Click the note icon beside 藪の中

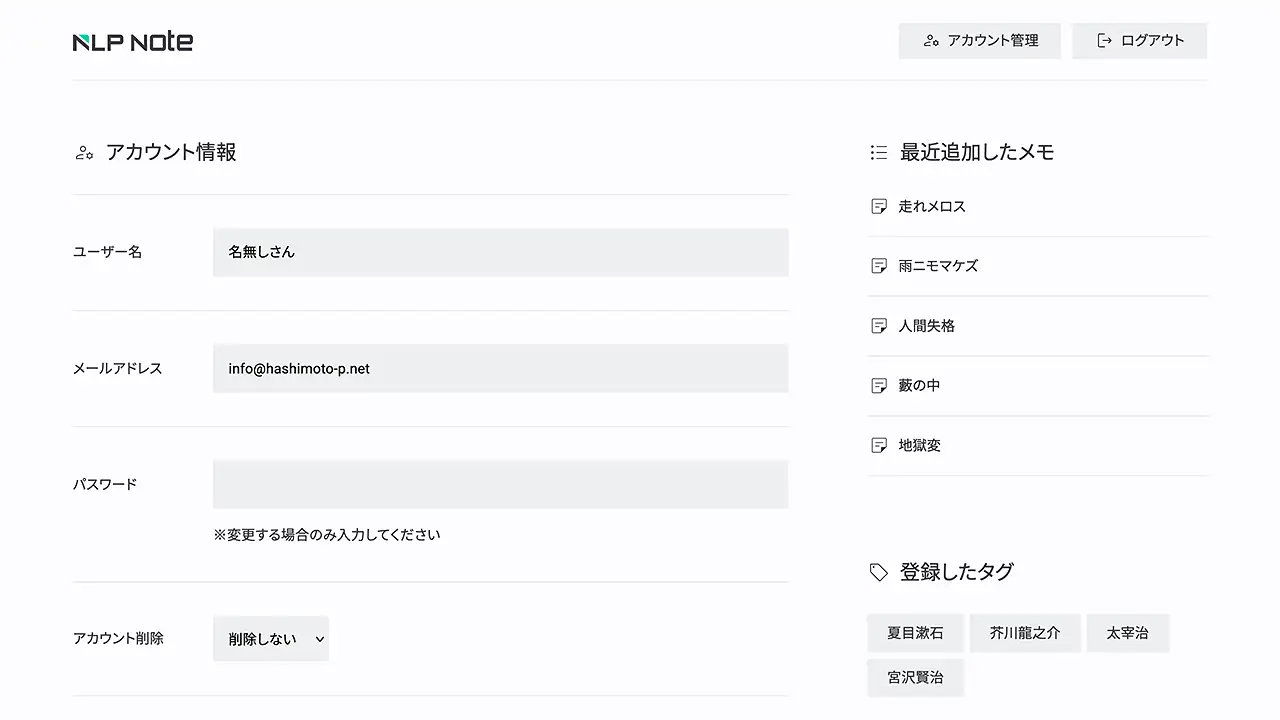click(879, 385)
